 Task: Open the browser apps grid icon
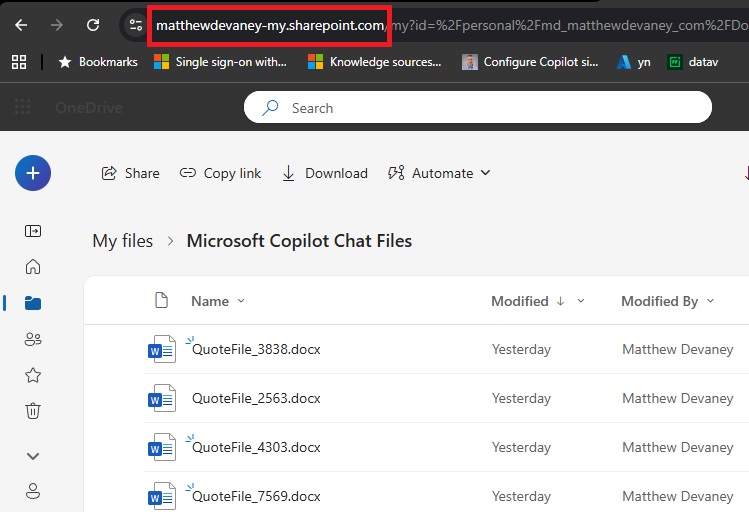[x=19, y=62]
